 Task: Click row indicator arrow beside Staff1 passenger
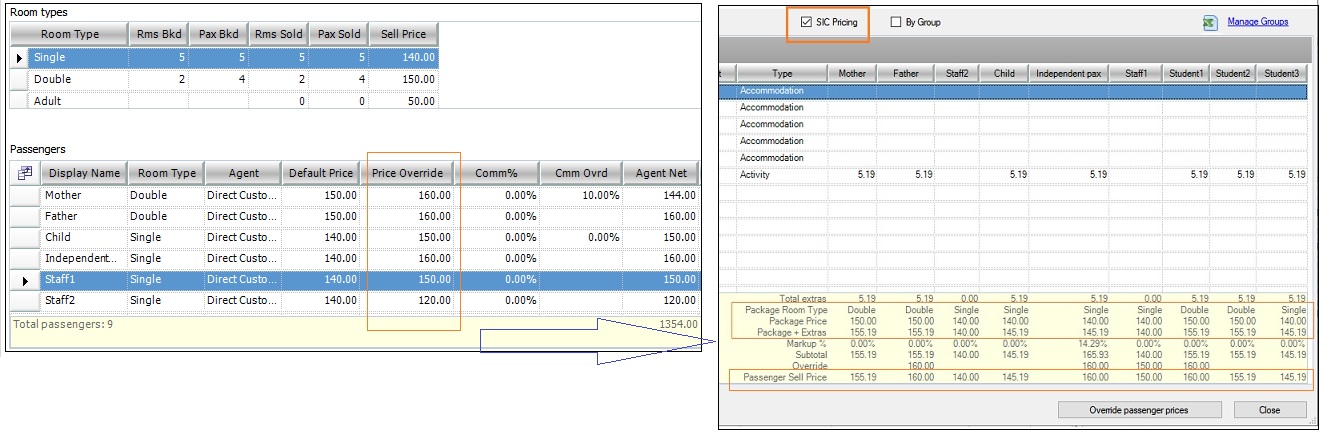click(x=24, y=281)
